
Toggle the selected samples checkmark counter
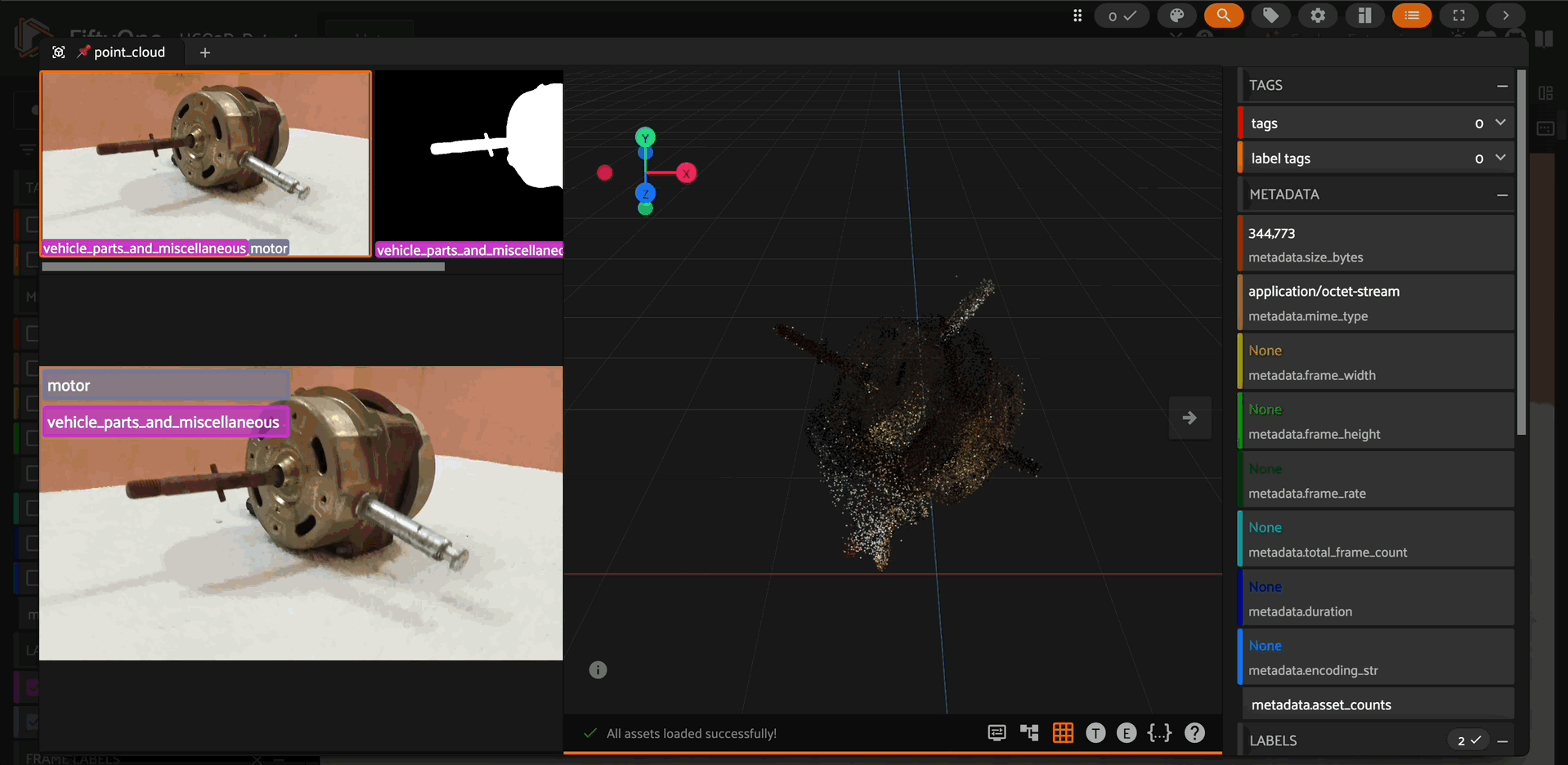click(1122, 16)
